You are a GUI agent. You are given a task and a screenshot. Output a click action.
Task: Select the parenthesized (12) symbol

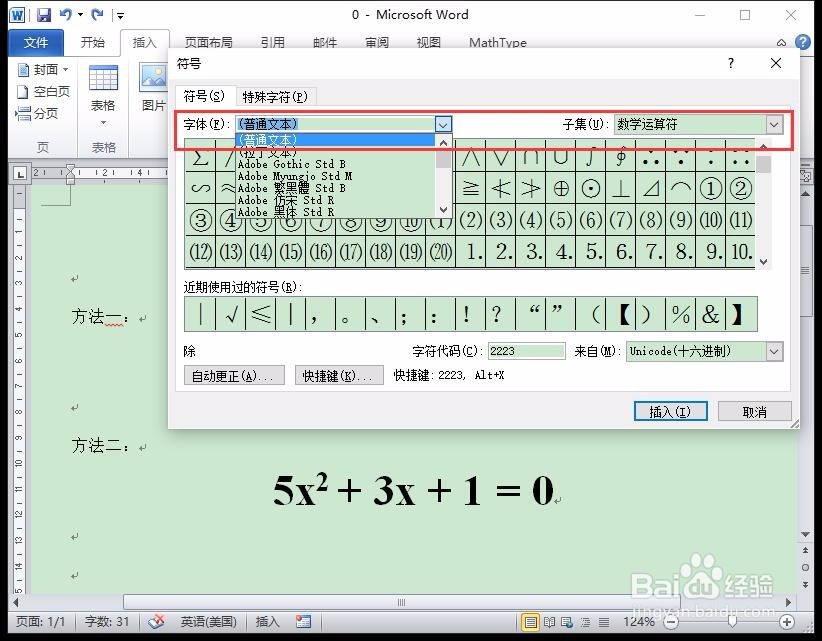pos(200,252)
